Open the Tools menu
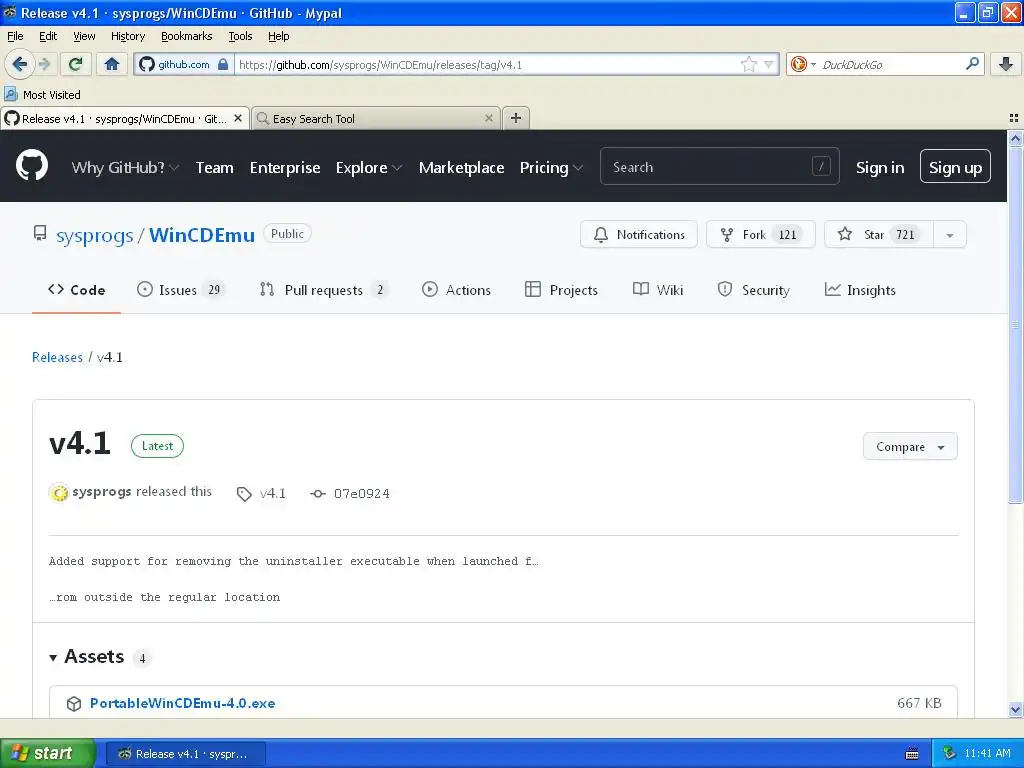This screenshot has width=1024, height=768. 240,36
